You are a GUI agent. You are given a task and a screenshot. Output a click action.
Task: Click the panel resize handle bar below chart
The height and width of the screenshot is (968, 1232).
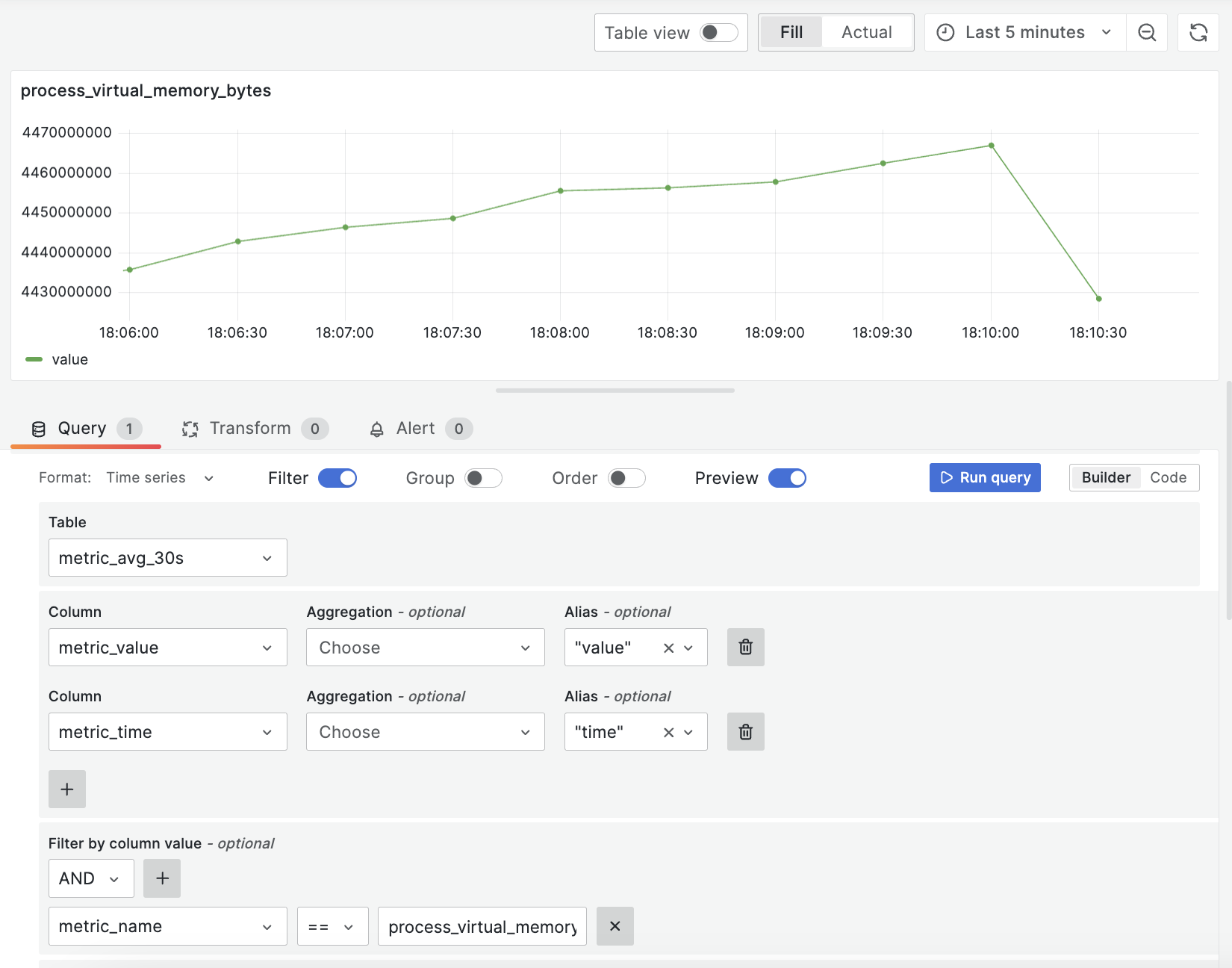(615, 390)
